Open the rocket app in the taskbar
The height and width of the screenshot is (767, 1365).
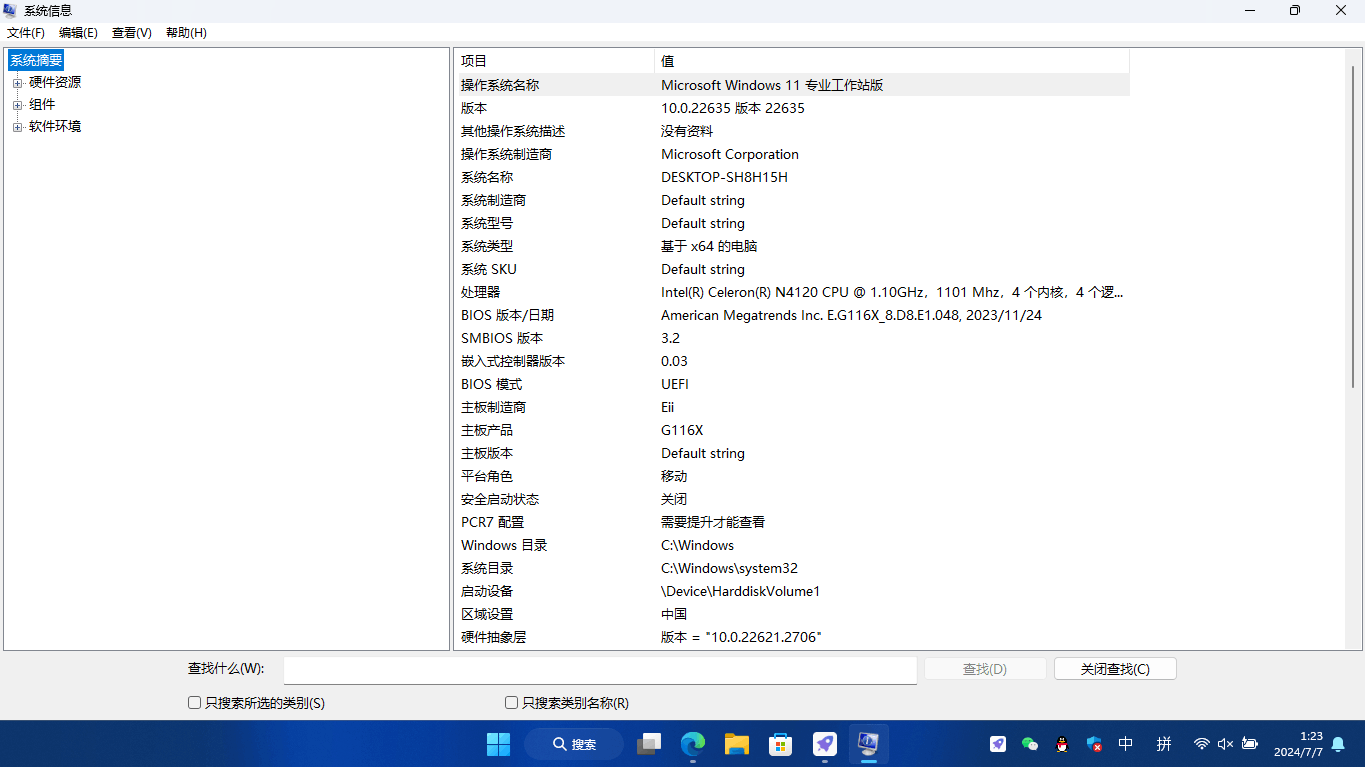(x=825, y=744)
